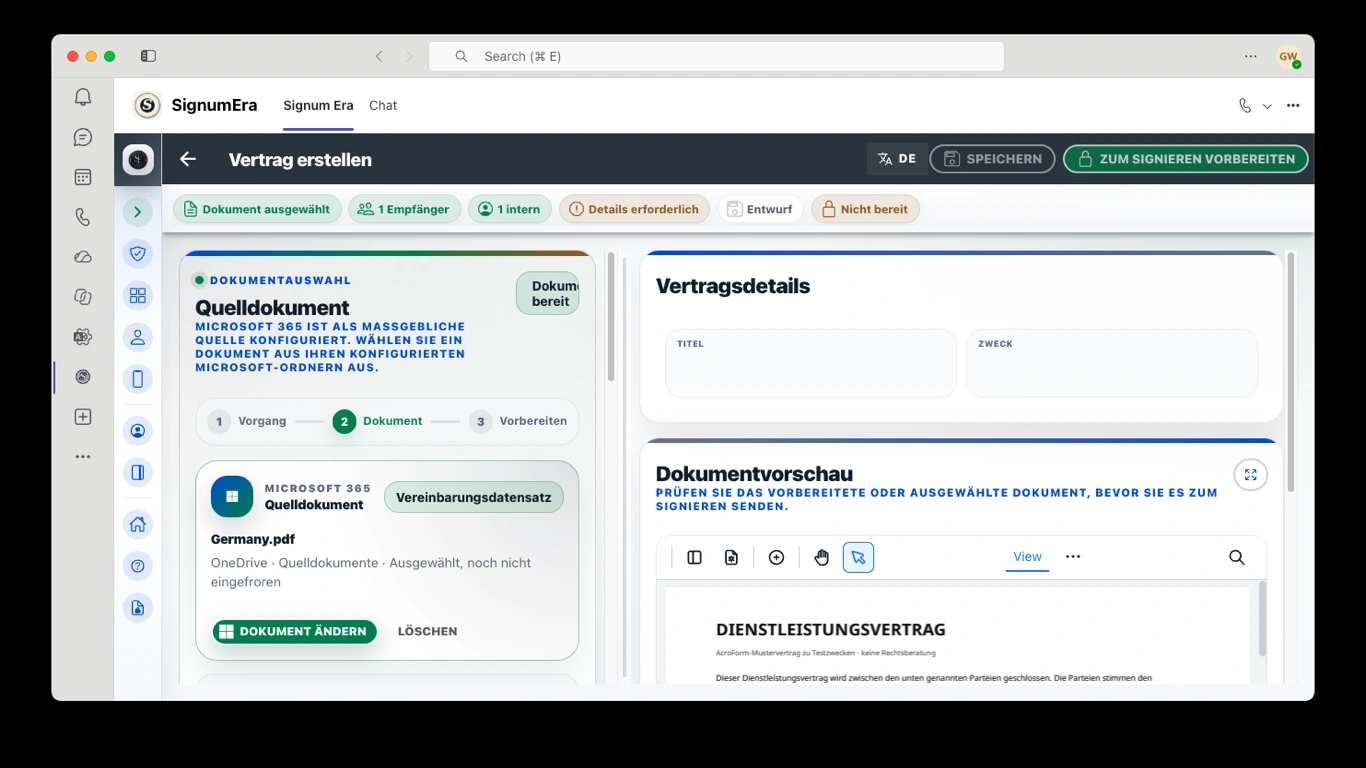The height and width of the screenshot is (768, 1366).
Task: Go back with the arrow beside Vertrag erstellen
Action: (188, 159)
